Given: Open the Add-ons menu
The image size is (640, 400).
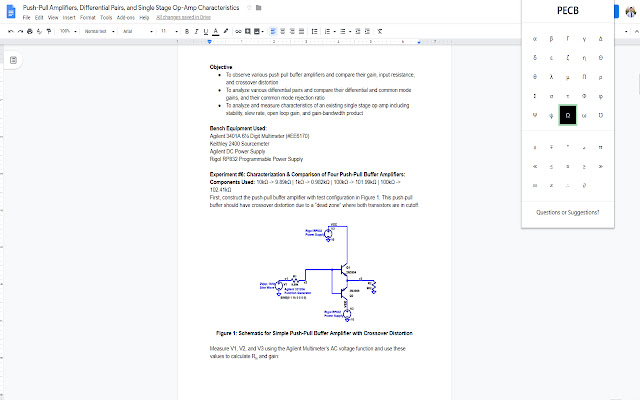Looking at the screenshot, I should click(x=125, y=18).
